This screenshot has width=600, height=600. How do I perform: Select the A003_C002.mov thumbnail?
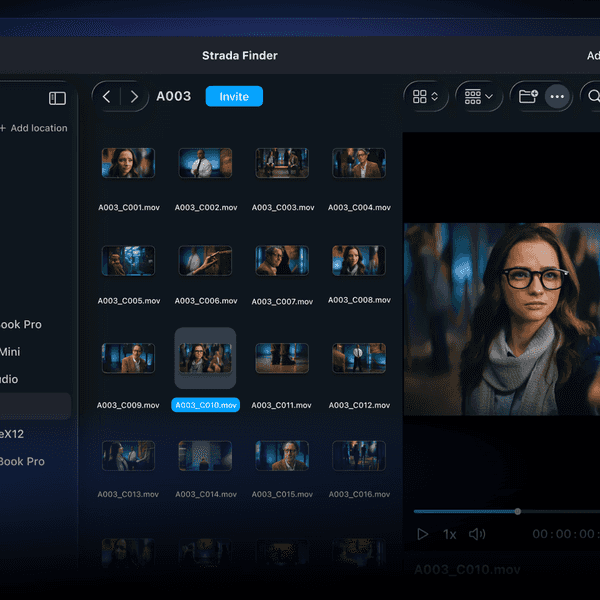click(x=205, y=163)
